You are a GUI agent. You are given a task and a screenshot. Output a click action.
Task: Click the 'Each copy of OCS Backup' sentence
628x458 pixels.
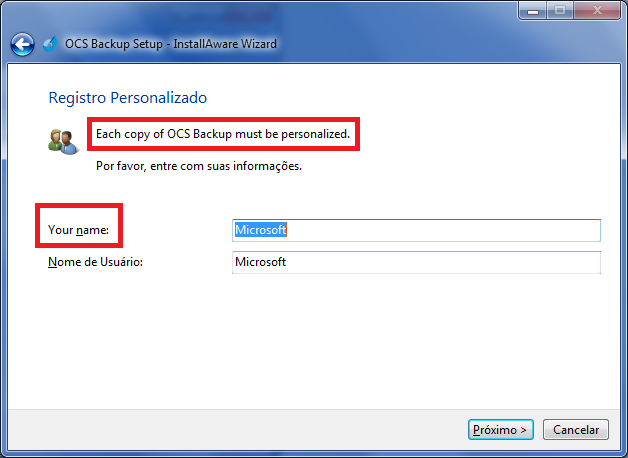(223, 134)
